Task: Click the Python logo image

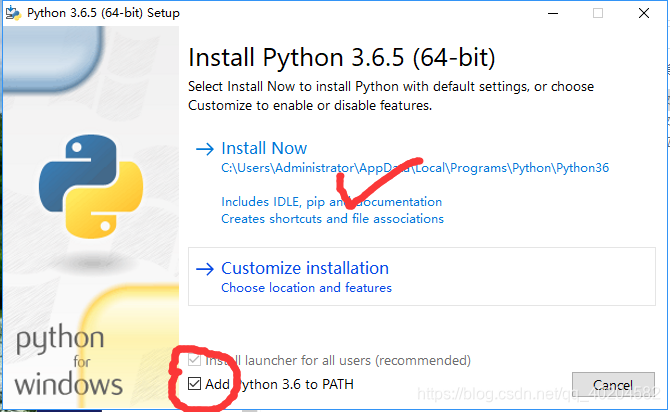Action: pos(91,186)
